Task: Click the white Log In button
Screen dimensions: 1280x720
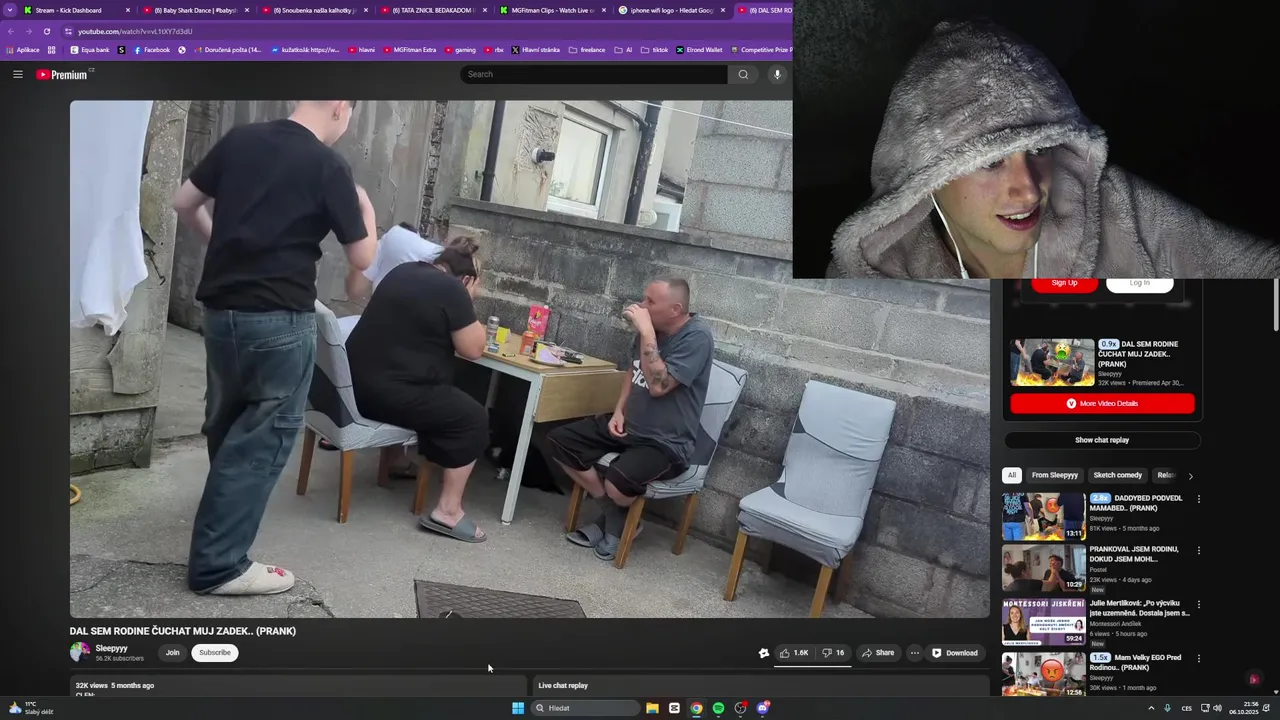Action: coord(1139,283)
